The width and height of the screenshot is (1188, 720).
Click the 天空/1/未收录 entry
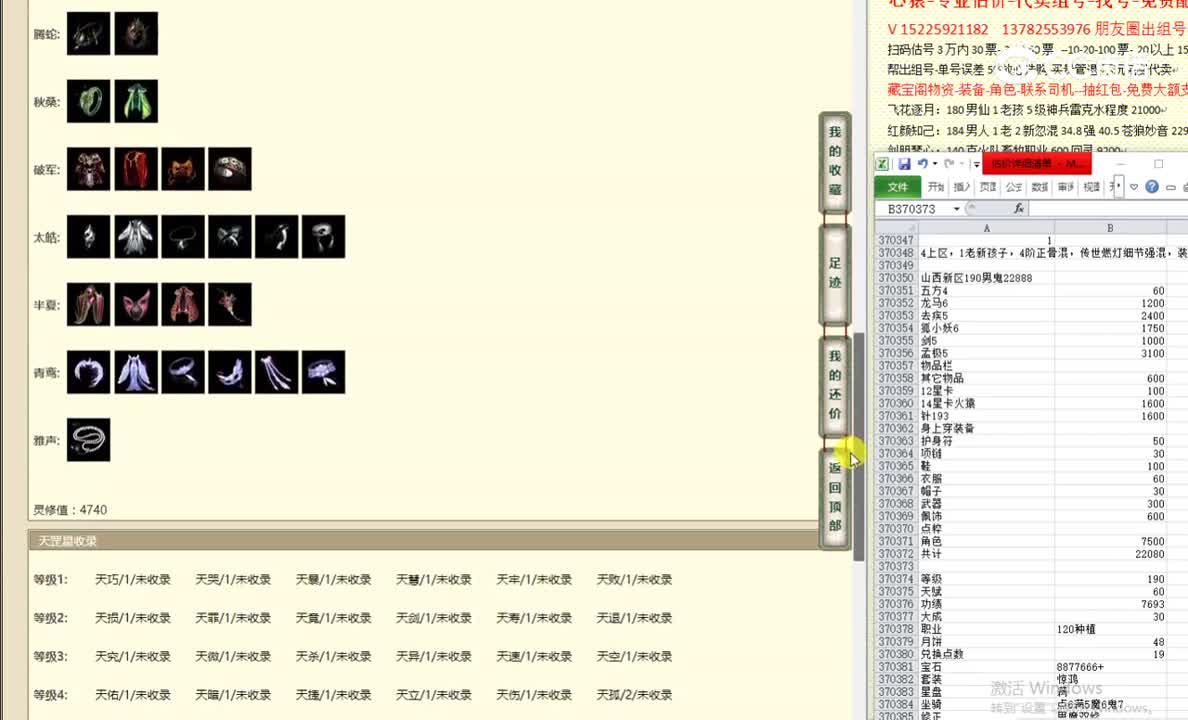point(634,656)
